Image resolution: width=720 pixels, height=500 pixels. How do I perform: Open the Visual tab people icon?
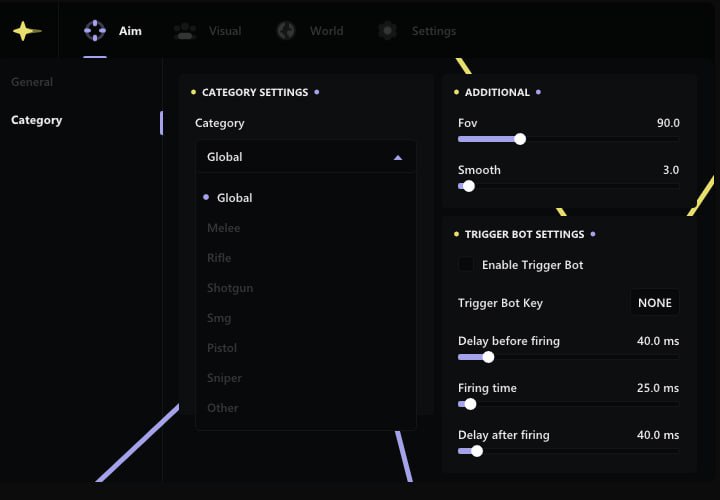[x=184, y=31]
